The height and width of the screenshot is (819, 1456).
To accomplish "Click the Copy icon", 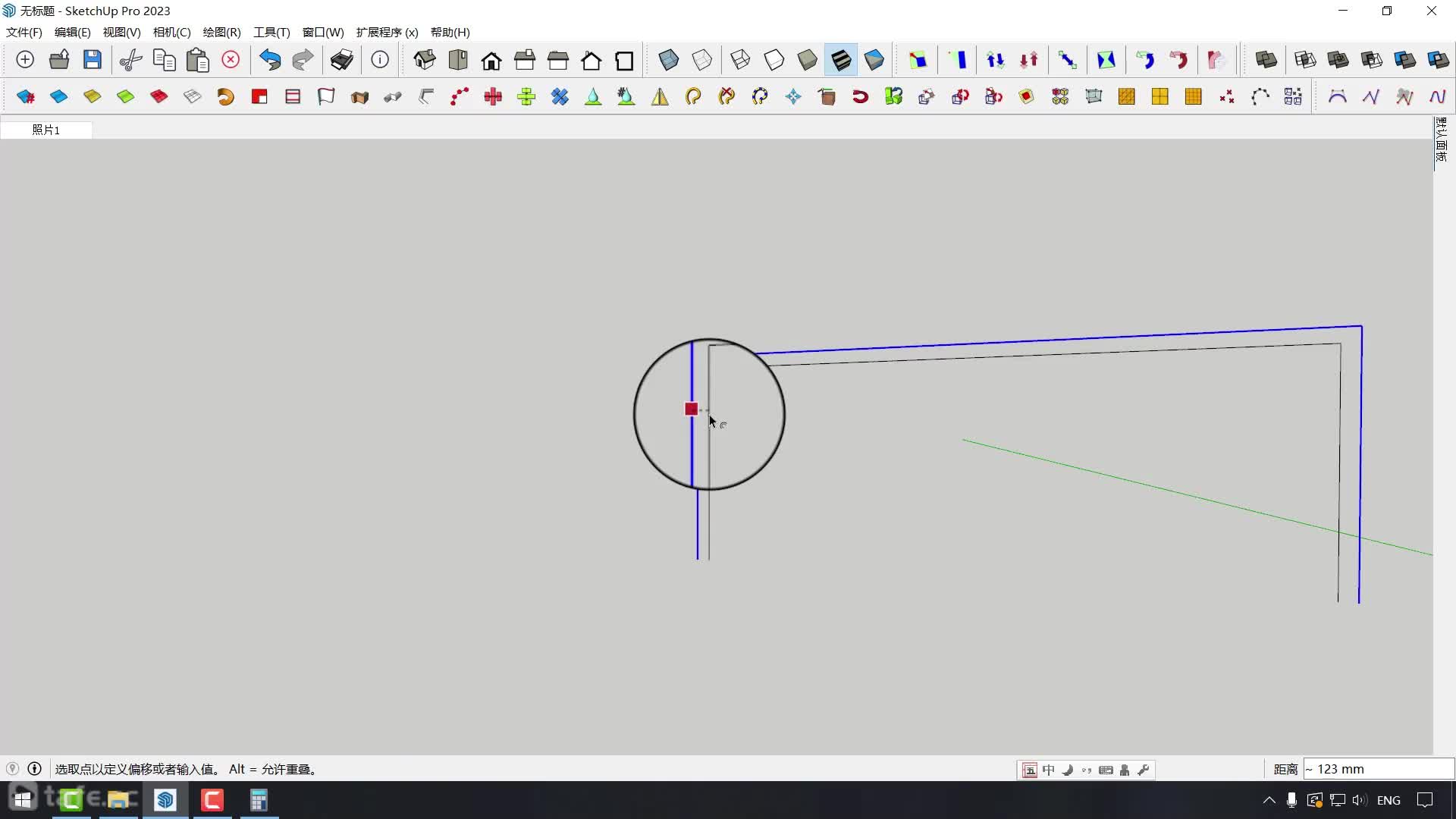I will (165, 60).
